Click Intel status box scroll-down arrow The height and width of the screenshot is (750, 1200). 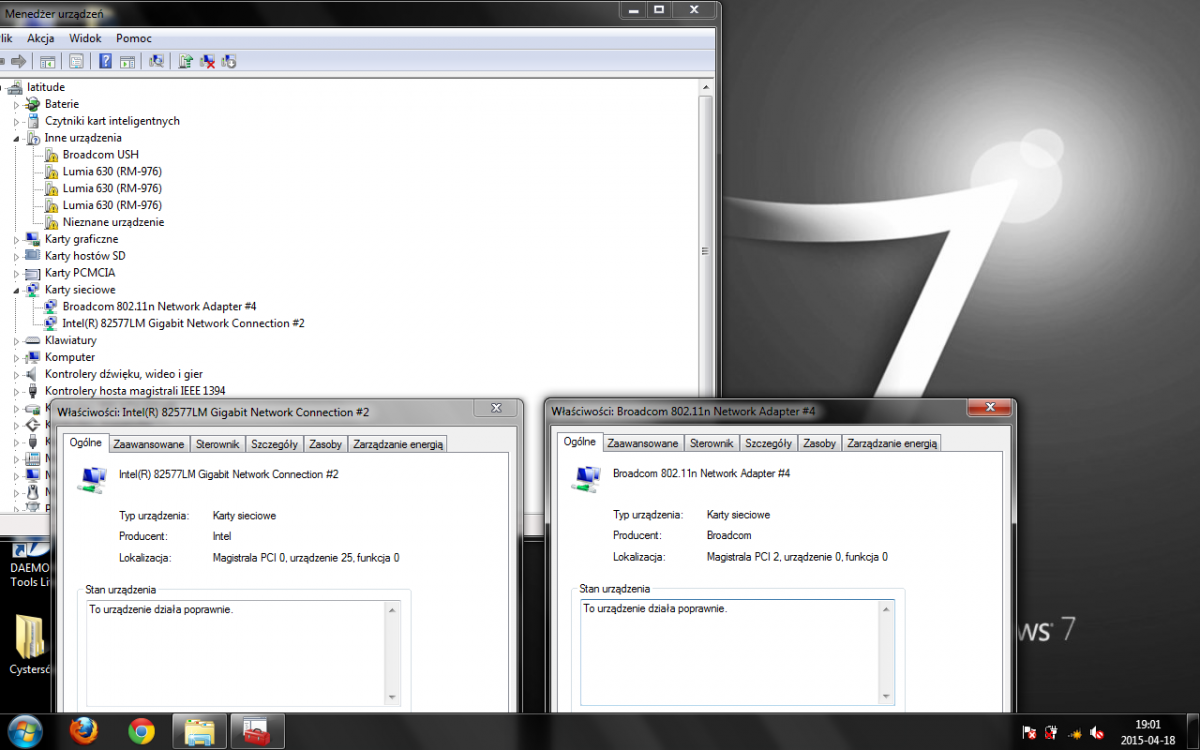point(393,698)
